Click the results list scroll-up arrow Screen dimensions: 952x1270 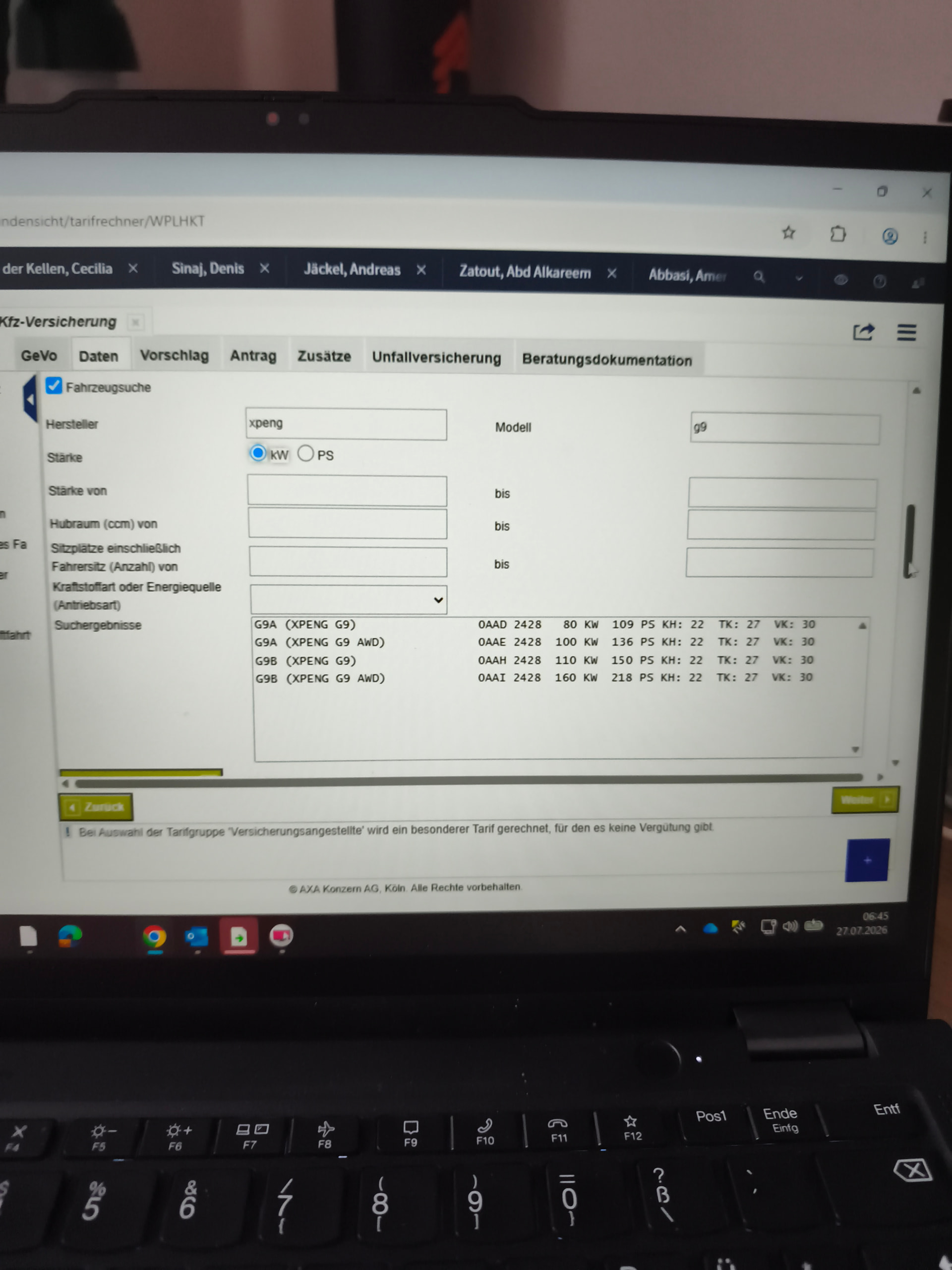[862, 626]
